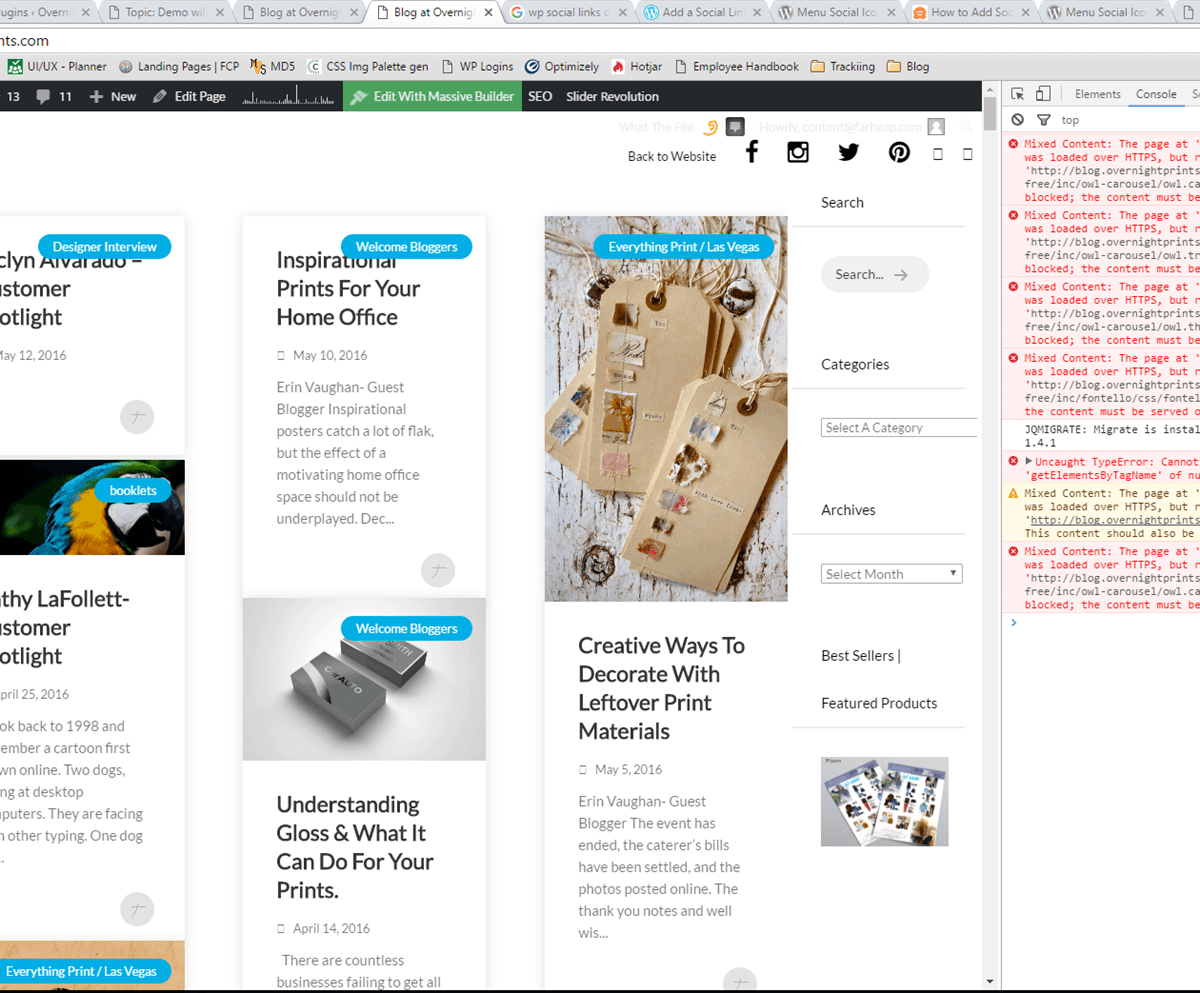Toggle the device toolbar in DevTools
This screenshot has height=993, width=1200.
point(1043,94)
